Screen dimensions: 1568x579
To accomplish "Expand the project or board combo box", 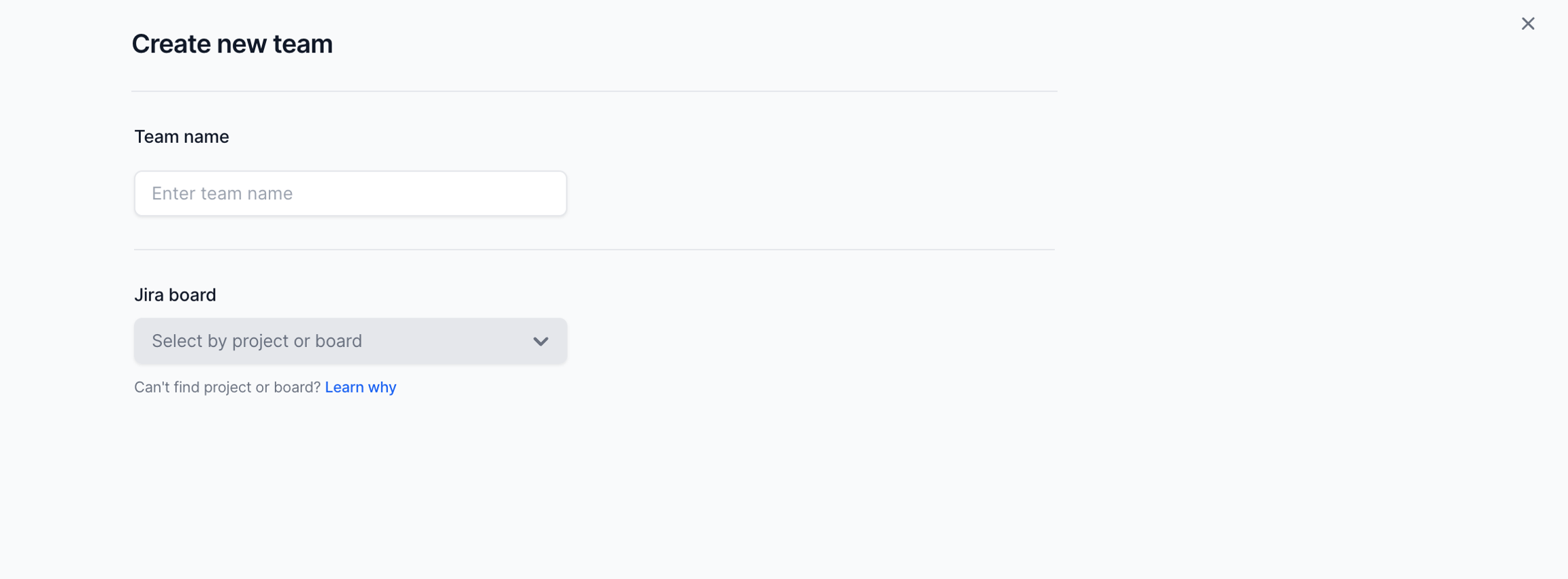I will pos(350,341).
